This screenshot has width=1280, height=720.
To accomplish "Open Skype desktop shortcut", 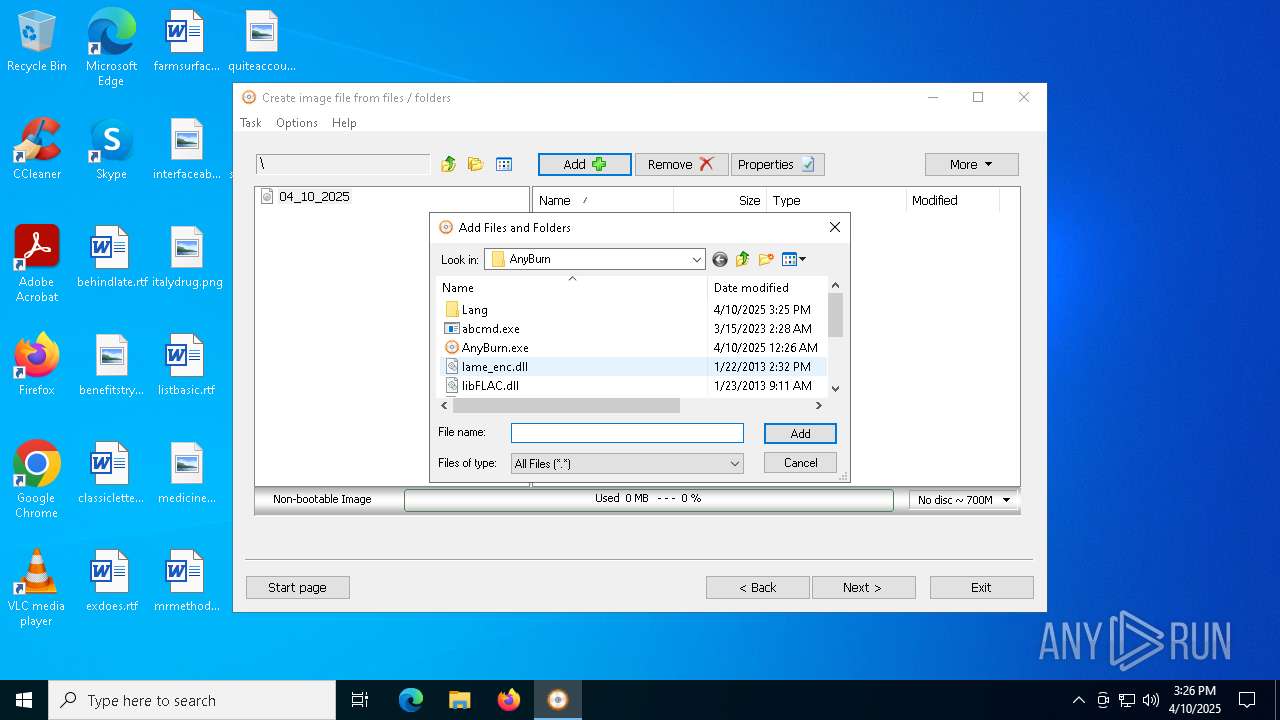I will [x=111, y=149].
